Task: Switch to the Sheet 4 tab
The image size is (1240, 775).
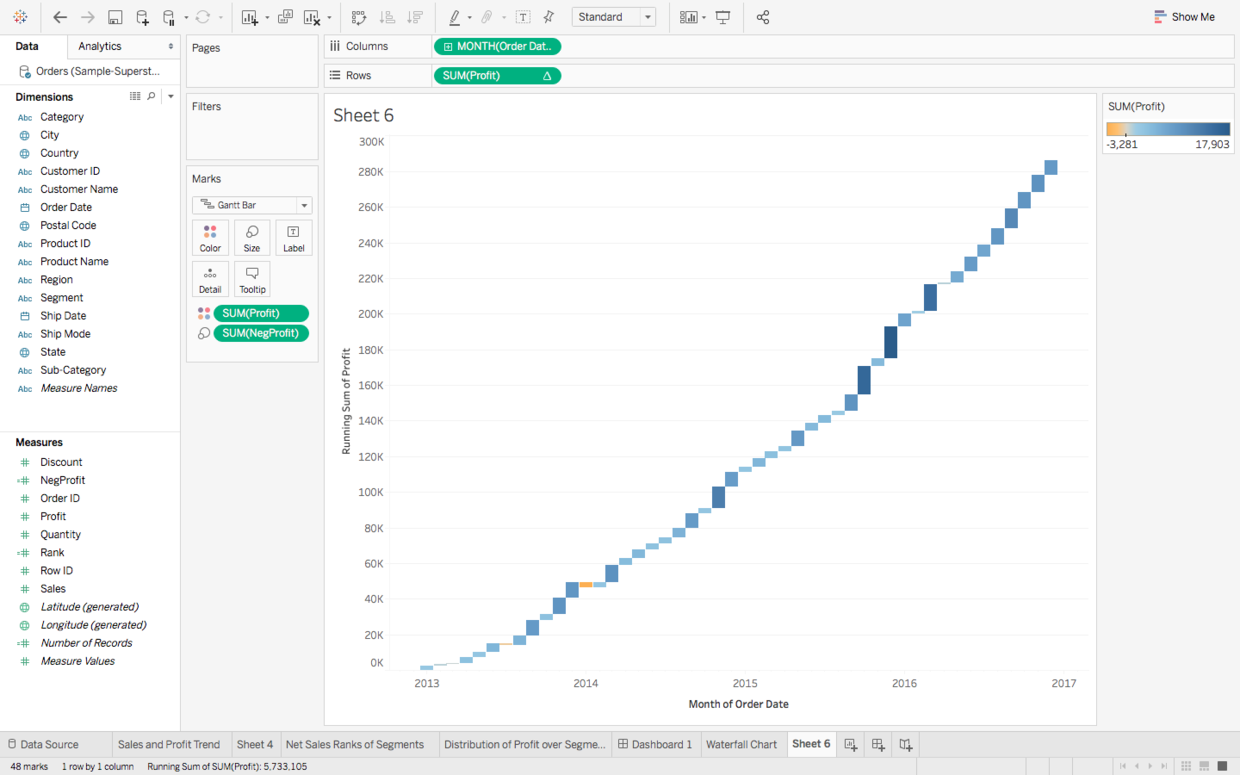Action: click(255, 744)
